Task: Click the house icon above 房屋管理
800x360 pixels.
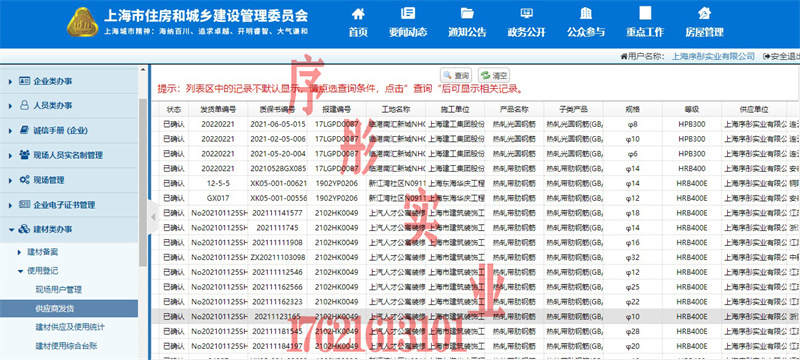Action: [x=704, y=13]
